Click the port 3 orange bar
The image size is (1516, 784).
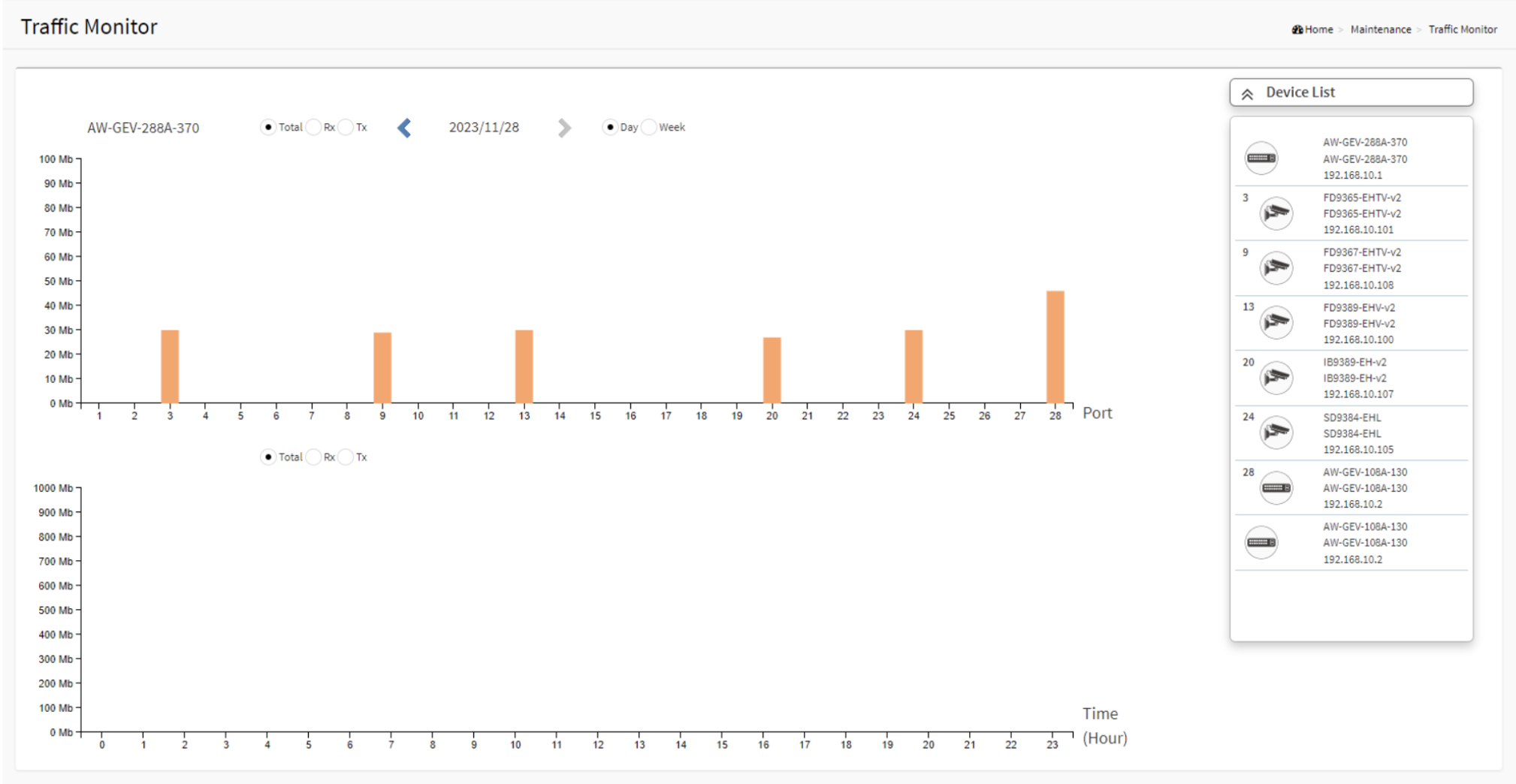(x=170, y=366)
